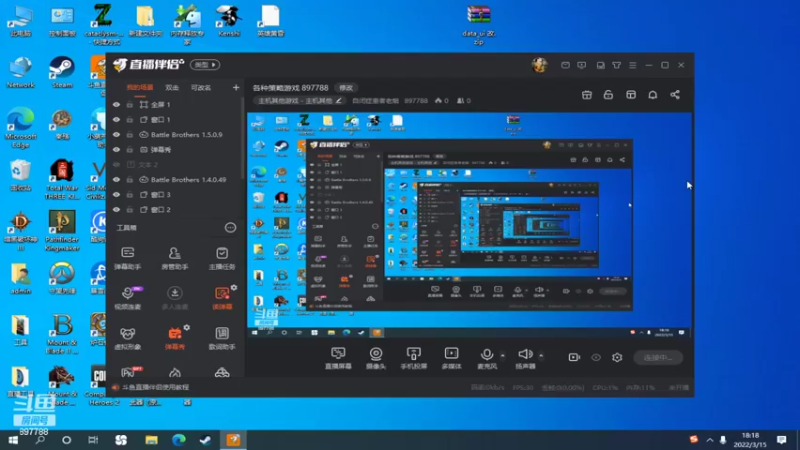Click the layout panel icon in header
The image size is (800, 450).
(x=631, y=95)
